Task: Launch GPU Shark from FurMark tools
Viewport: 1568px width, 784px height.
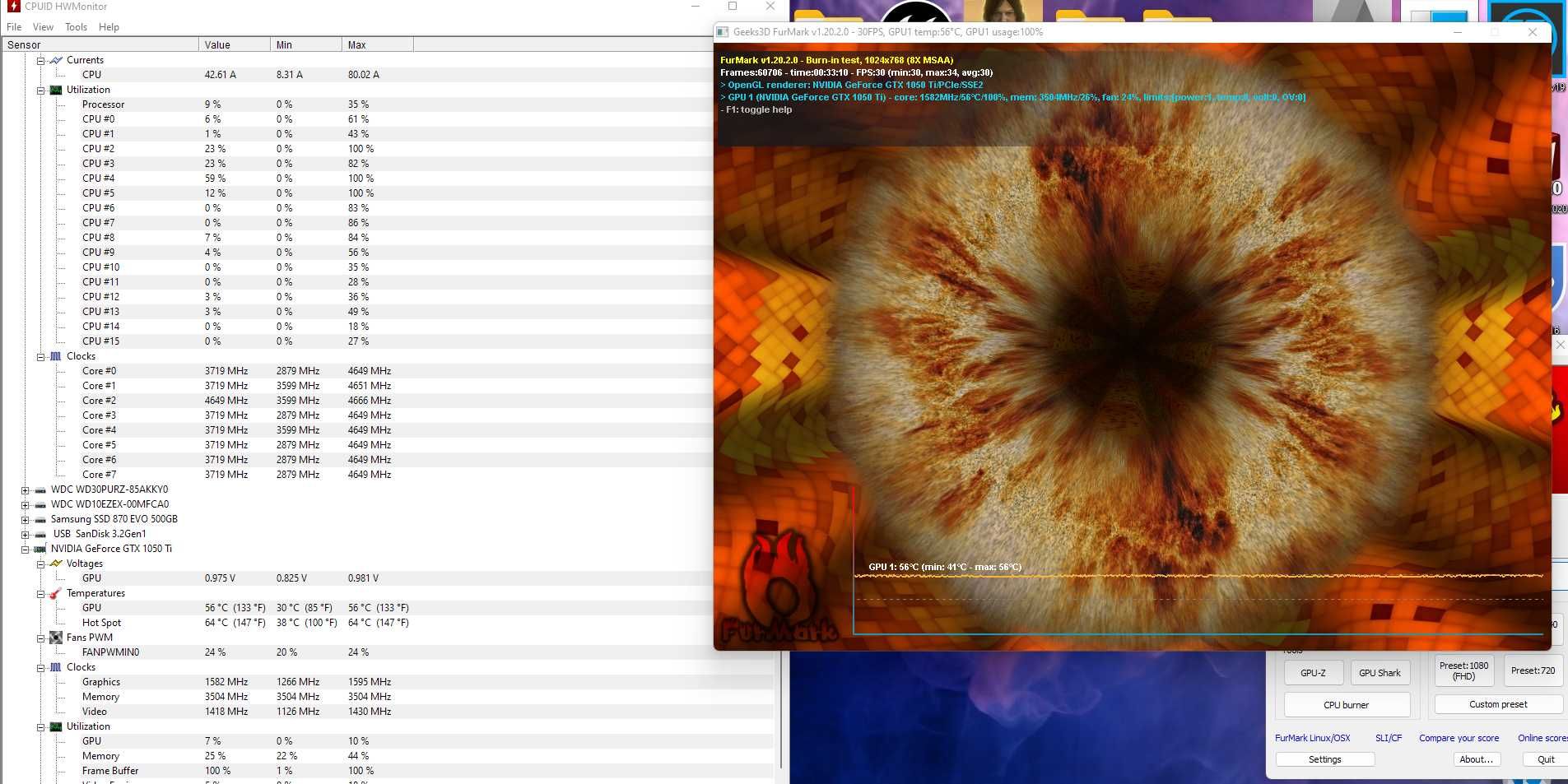Action: [x=1380, y=673]
